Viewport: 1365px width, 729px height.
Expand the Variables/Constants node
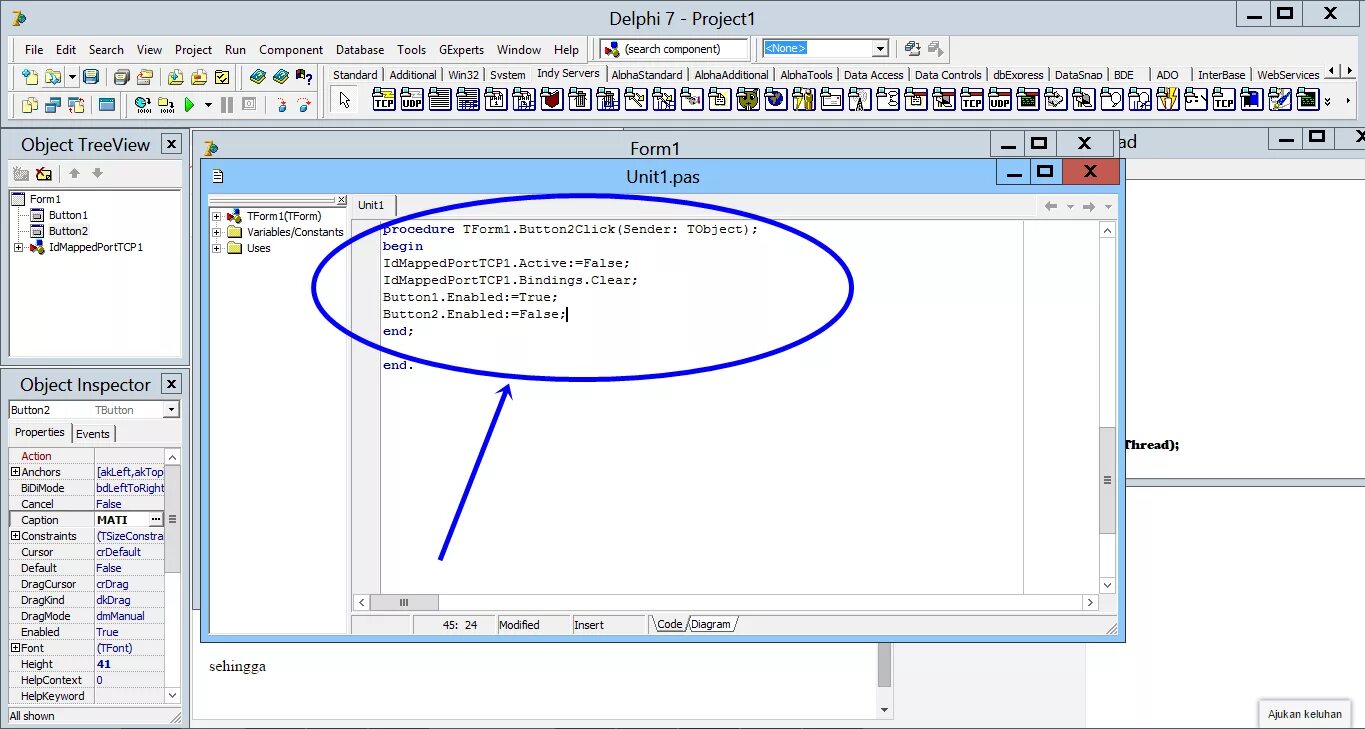tap(216, 232)
